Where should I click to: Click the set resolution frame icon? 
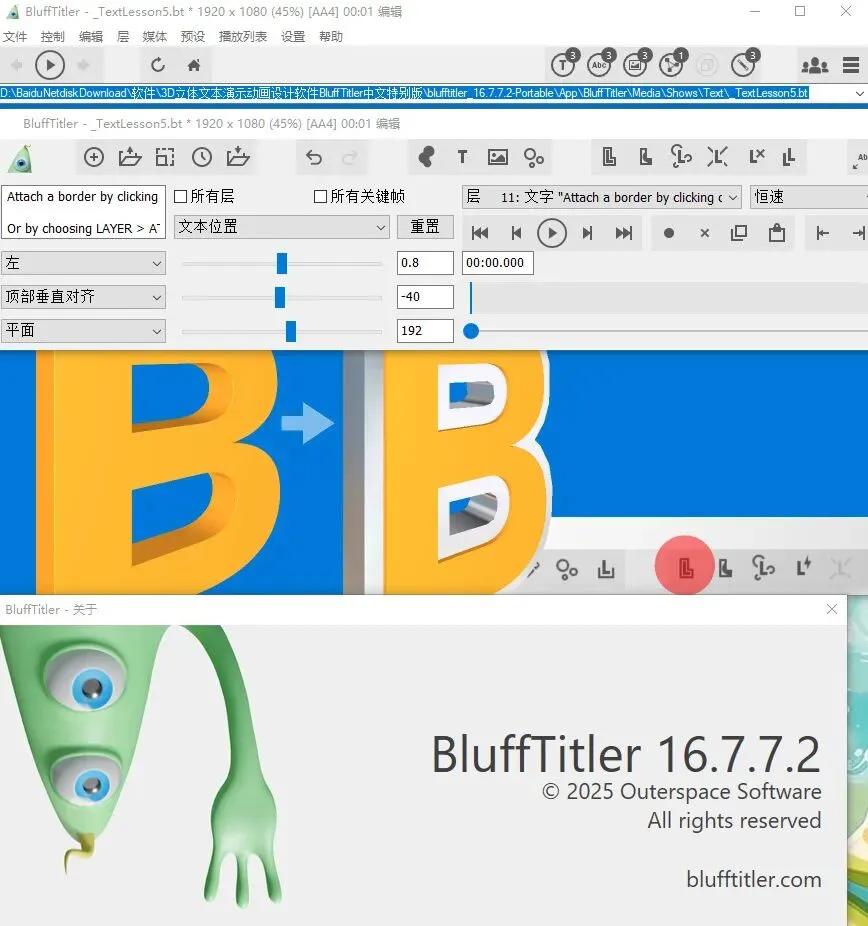(x=165, y=157)
